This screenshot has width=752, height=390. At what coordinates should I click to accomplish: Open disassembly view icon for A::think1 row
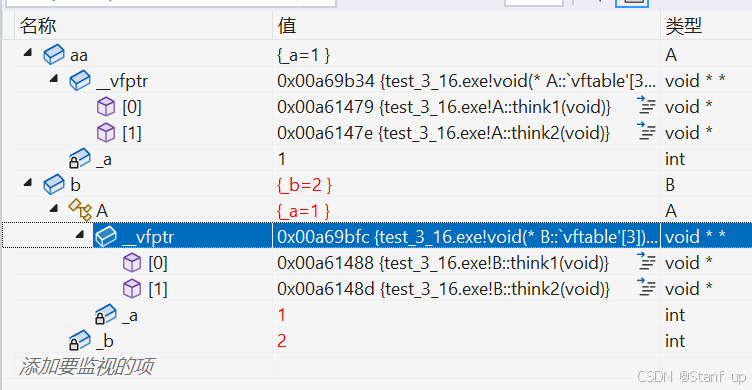point(646,105)
